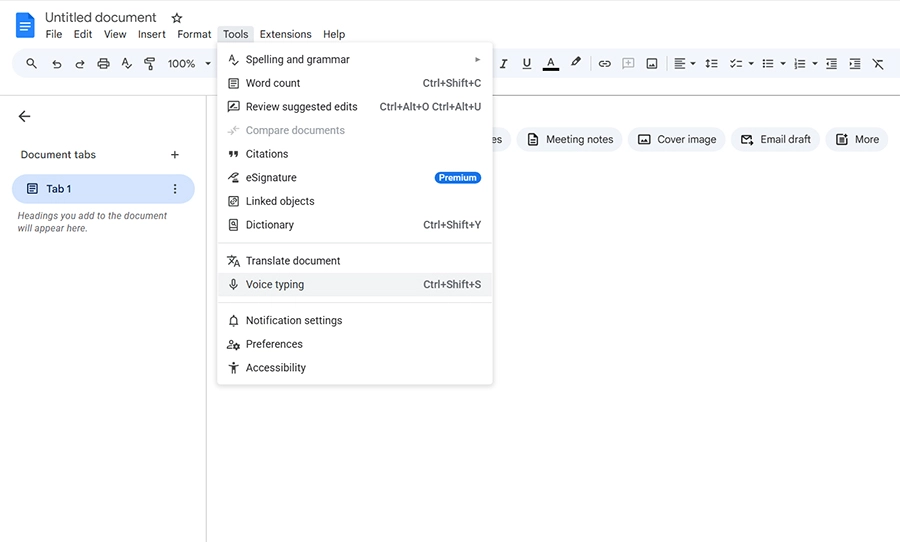Click the Email draft chip

[x=775, y=140]
